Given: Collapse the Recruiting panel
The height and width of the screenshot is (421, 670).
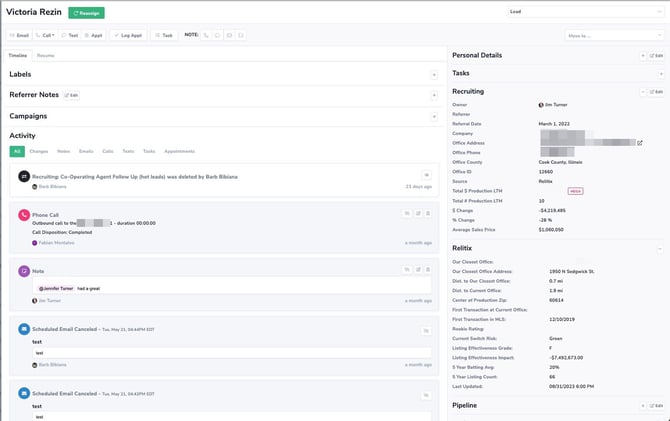Looking at the screenshot, I should point(643,91).
